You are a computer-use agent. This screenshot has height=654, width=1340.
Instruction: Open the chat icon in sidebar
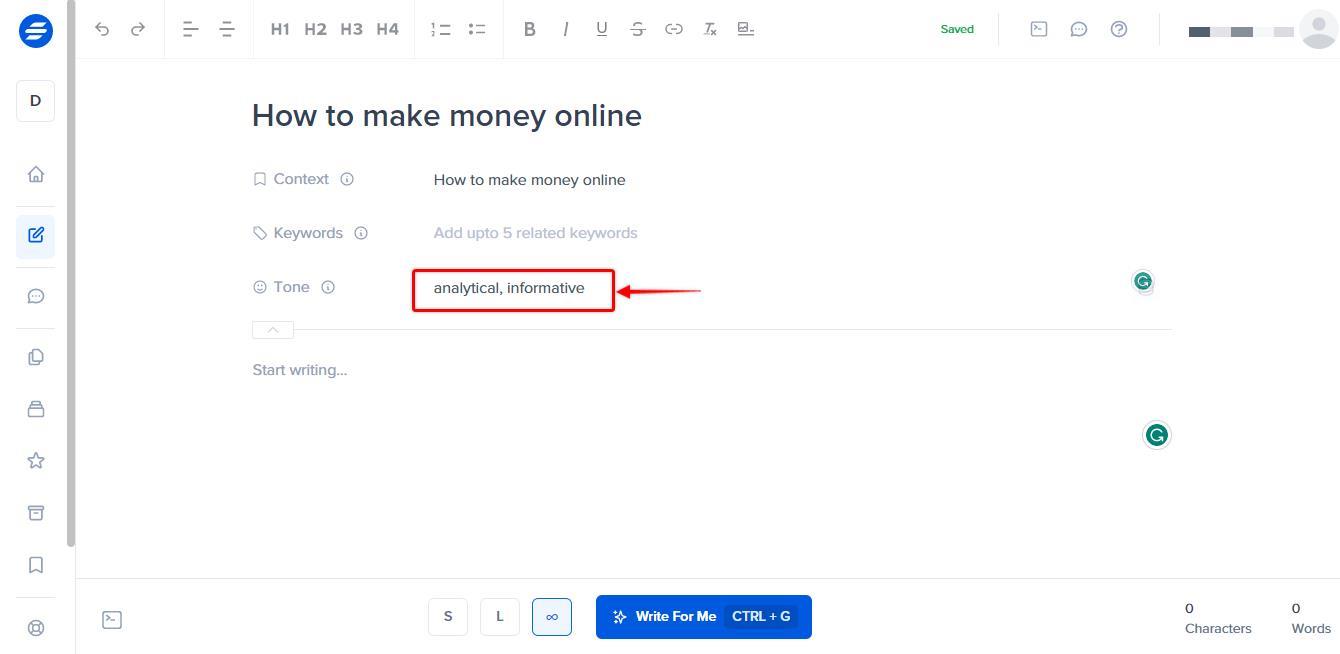36,296
